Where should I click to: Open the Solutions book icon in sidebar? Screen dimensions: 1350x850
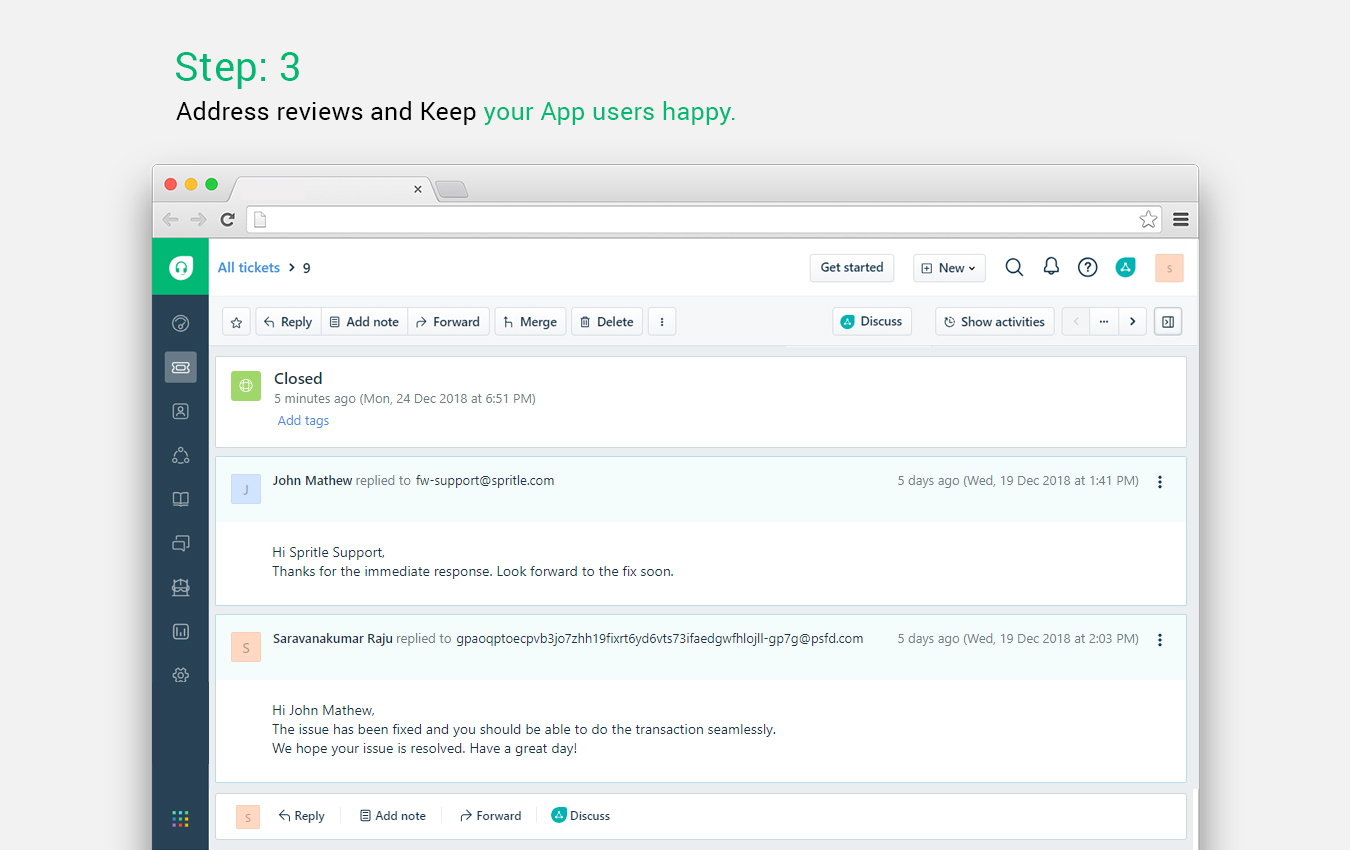(181, 500)
